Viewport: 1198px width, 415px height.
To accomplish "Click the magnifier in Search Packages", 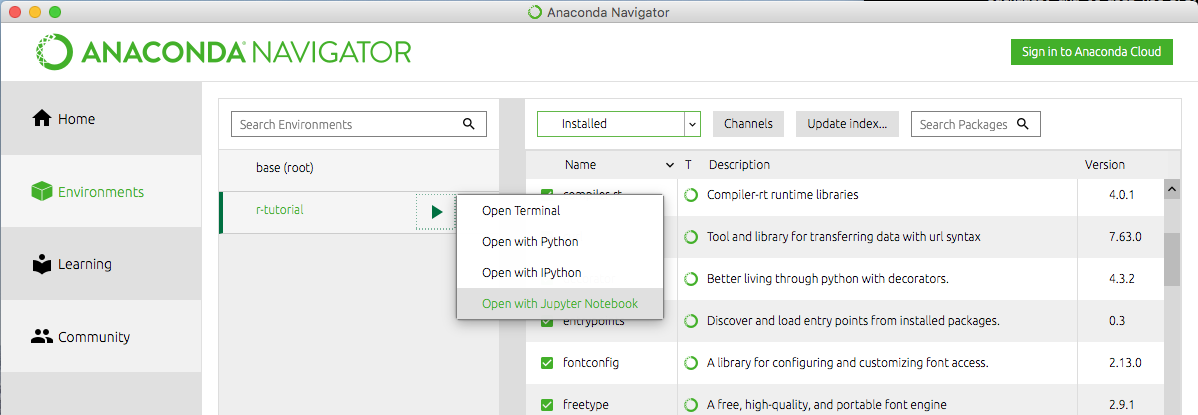I will 1022,124.
